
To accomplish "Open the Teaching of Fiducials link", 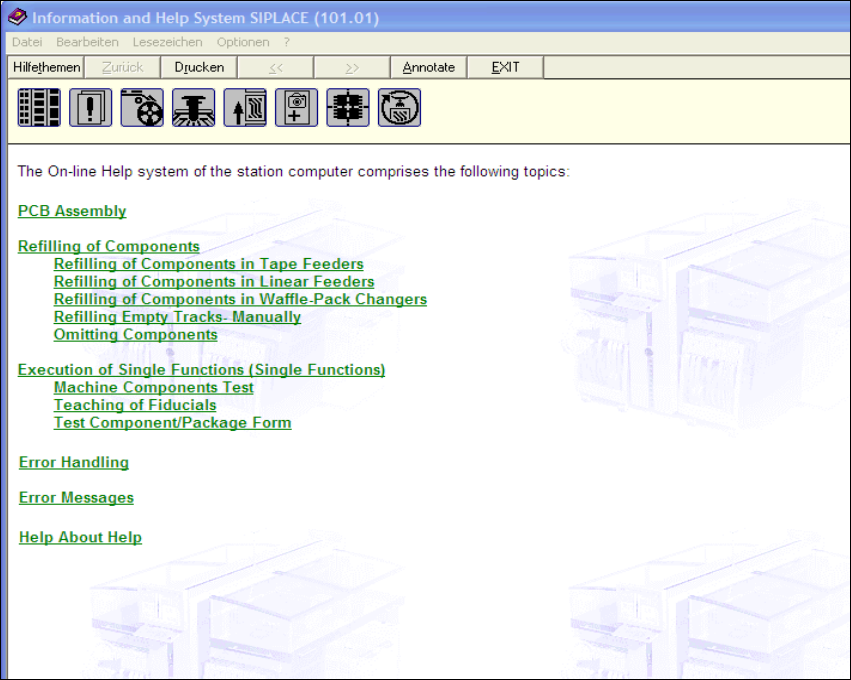I will click(135, 405).
